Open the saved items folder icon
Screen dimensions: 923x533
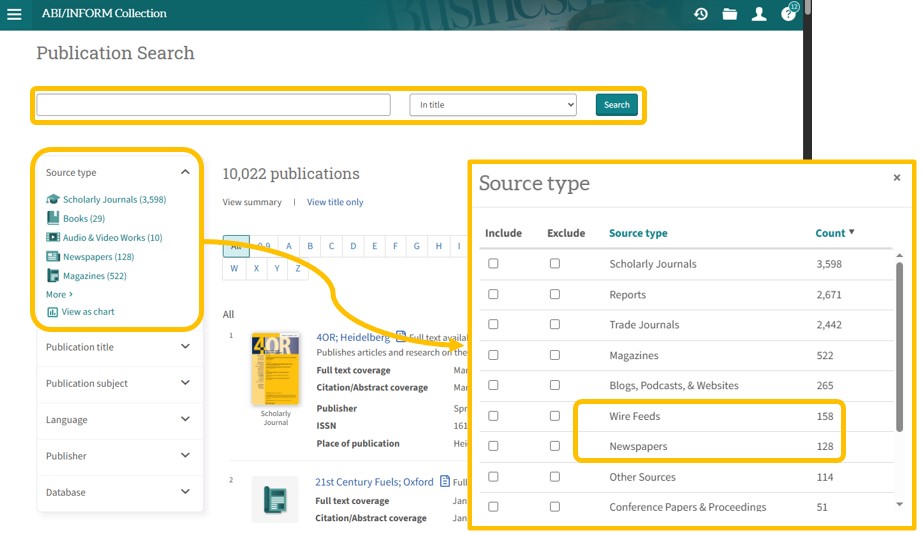[x=730, y=14]
